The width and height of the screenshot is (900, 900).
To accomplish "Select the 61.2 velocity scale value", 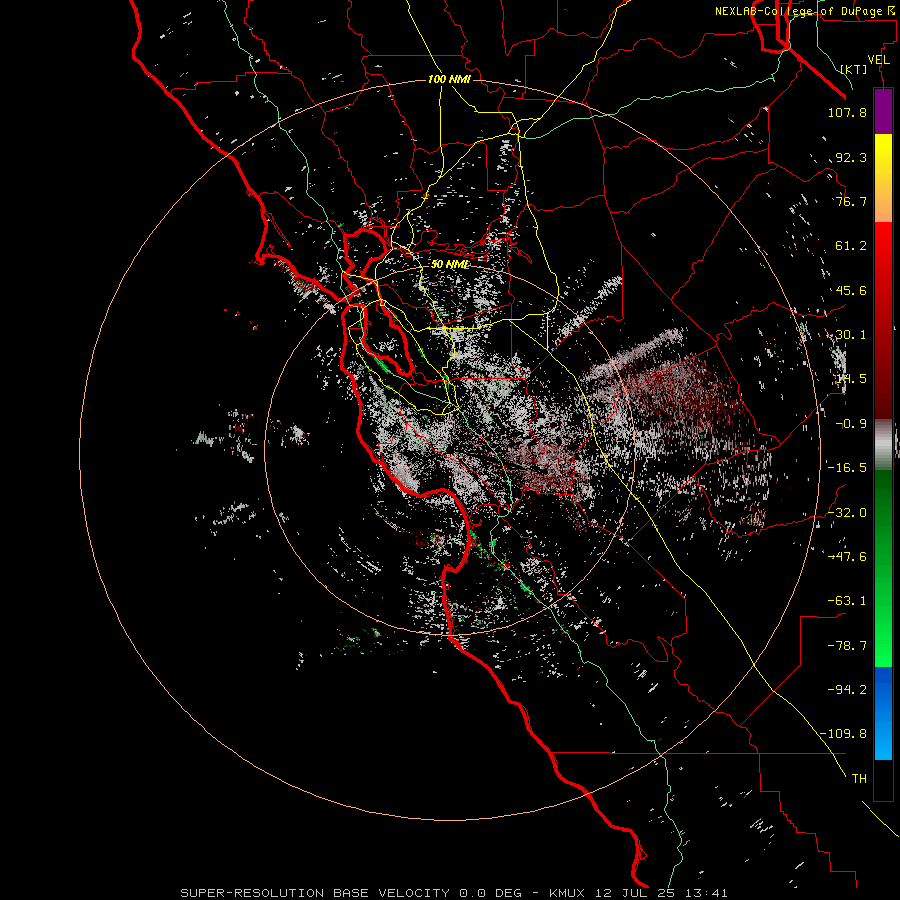I will 851,246.
